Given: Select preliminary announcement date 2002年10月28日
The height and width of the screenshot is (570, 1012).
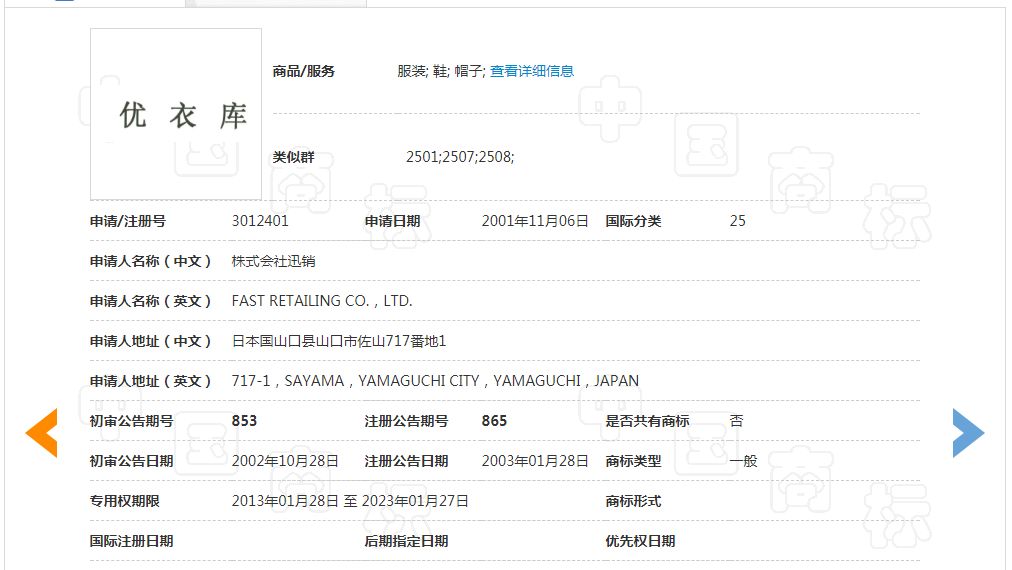Looking at the screenshot, I should tap(285, 461).
